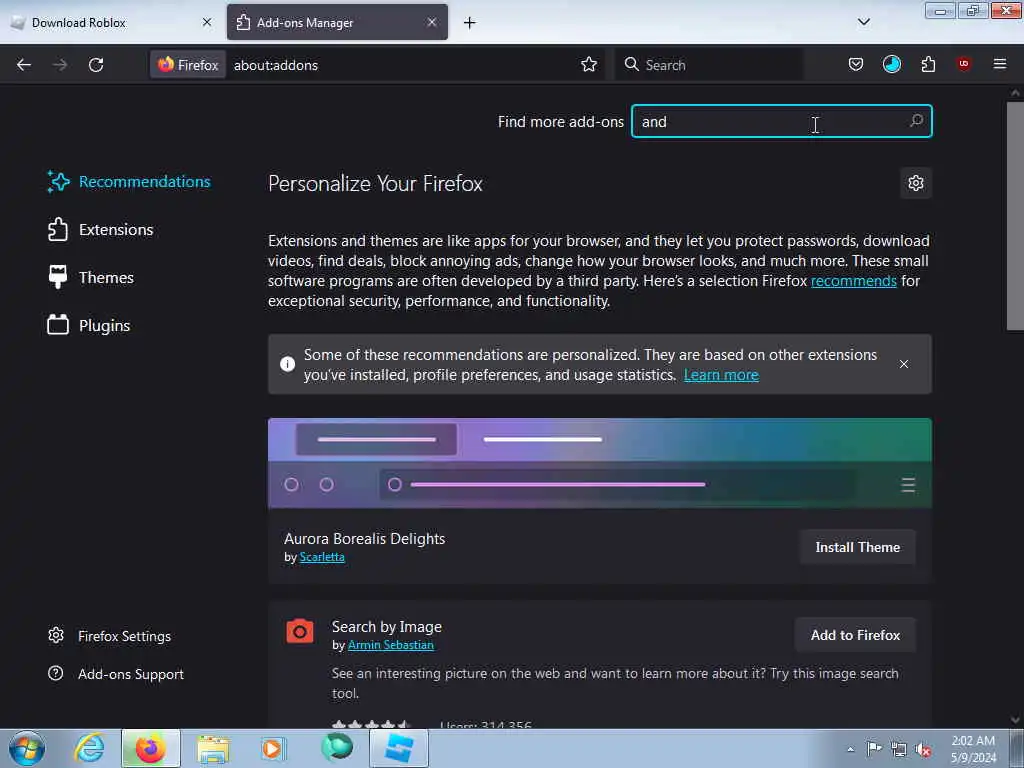Click the Aurora Borealis Delights theme preview

[600, 462]
